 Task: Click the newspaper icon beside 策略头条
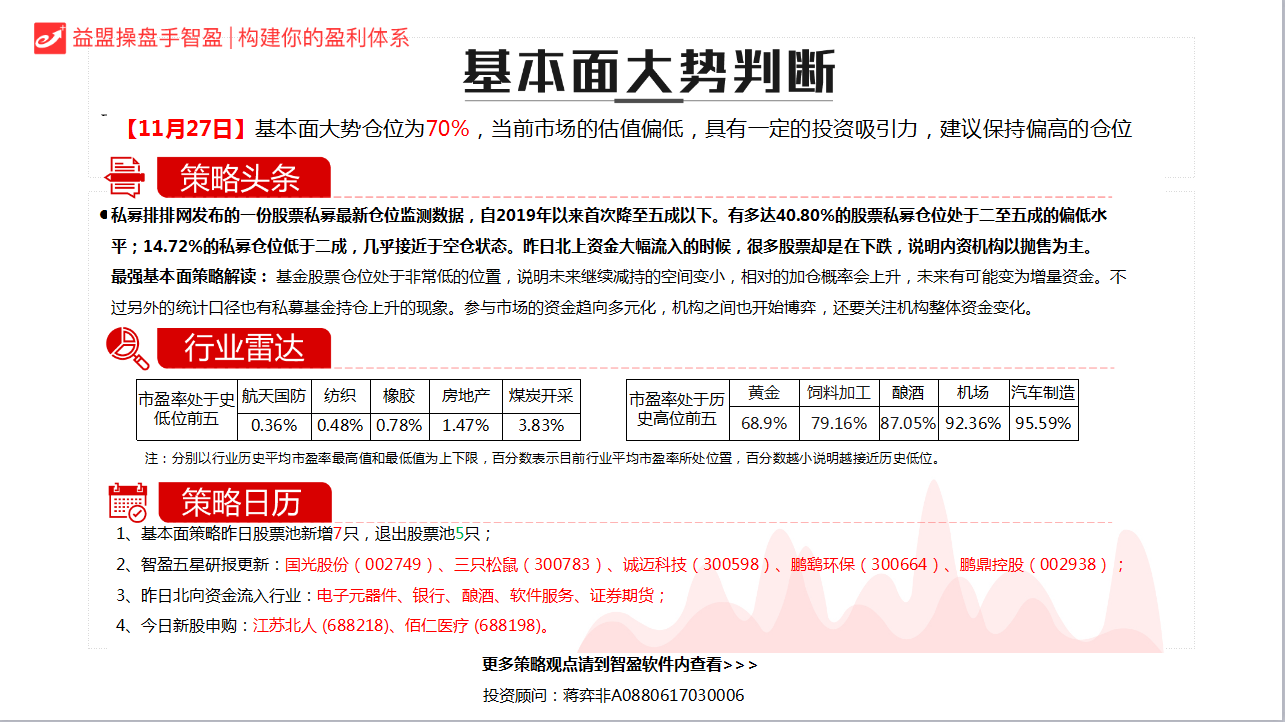coord(126,177)
